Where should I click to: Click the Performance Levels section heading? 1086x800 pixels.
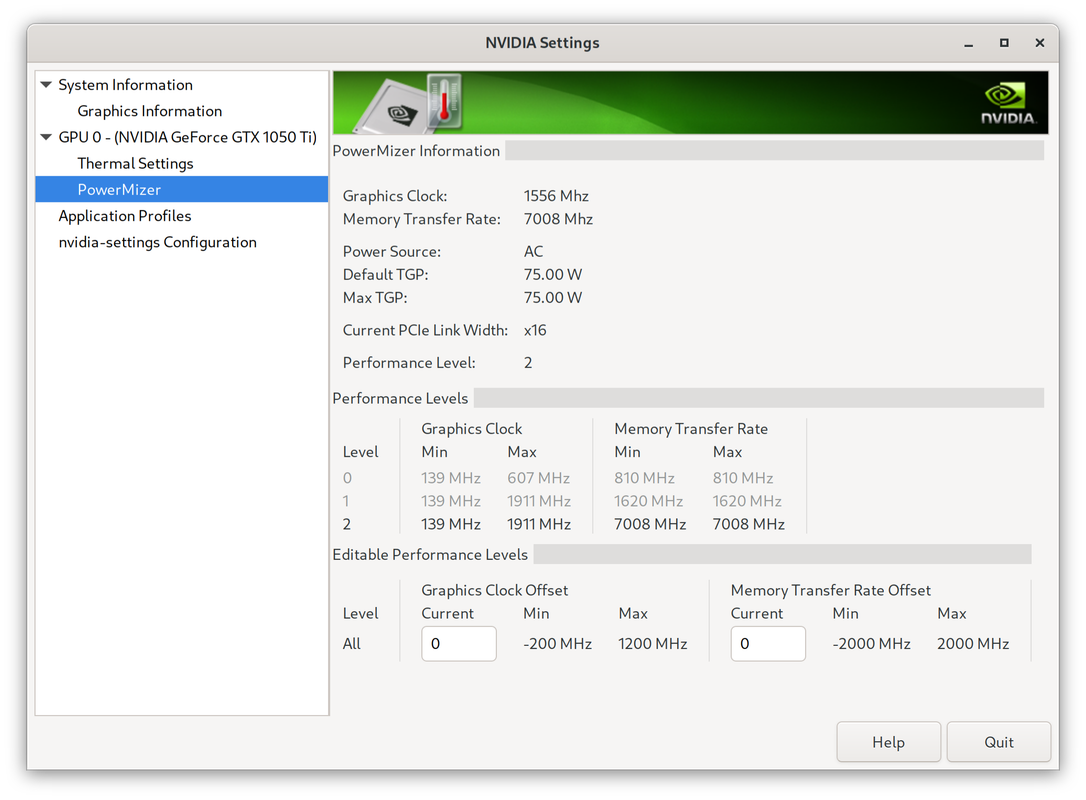400,398
